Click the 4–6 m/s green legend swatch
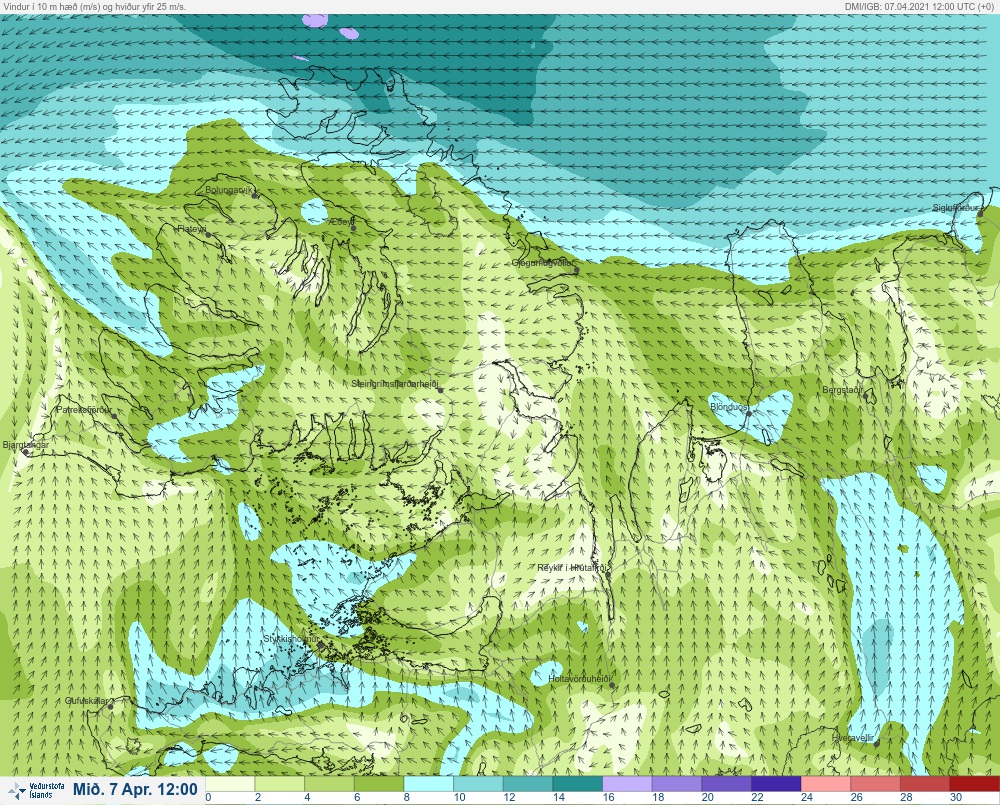 pos(330,784)
